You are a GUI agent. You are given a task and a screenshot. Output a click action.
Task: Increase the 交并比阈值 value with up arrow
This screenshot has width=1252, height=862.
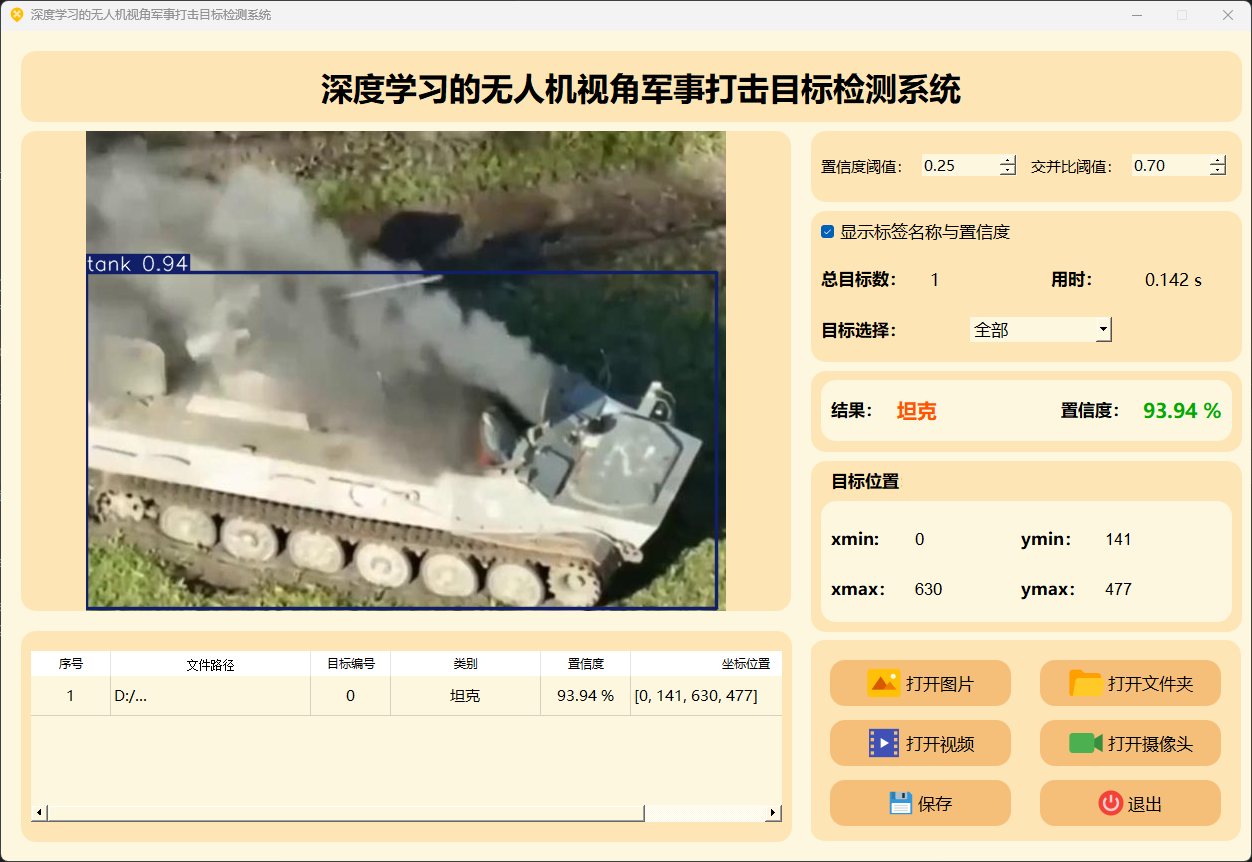pyautogui.click(x=1218, y=160)
